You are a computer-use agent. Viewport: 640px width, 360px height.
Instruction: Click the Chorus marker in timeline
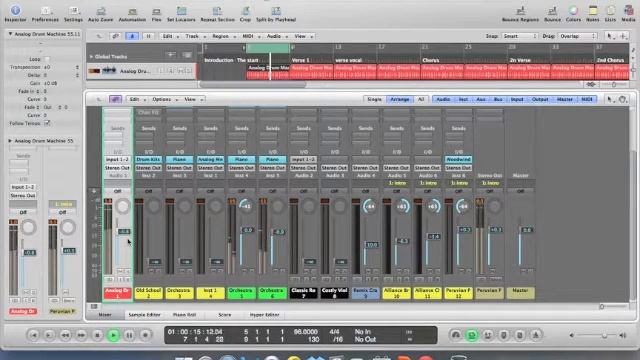point(431,60)
